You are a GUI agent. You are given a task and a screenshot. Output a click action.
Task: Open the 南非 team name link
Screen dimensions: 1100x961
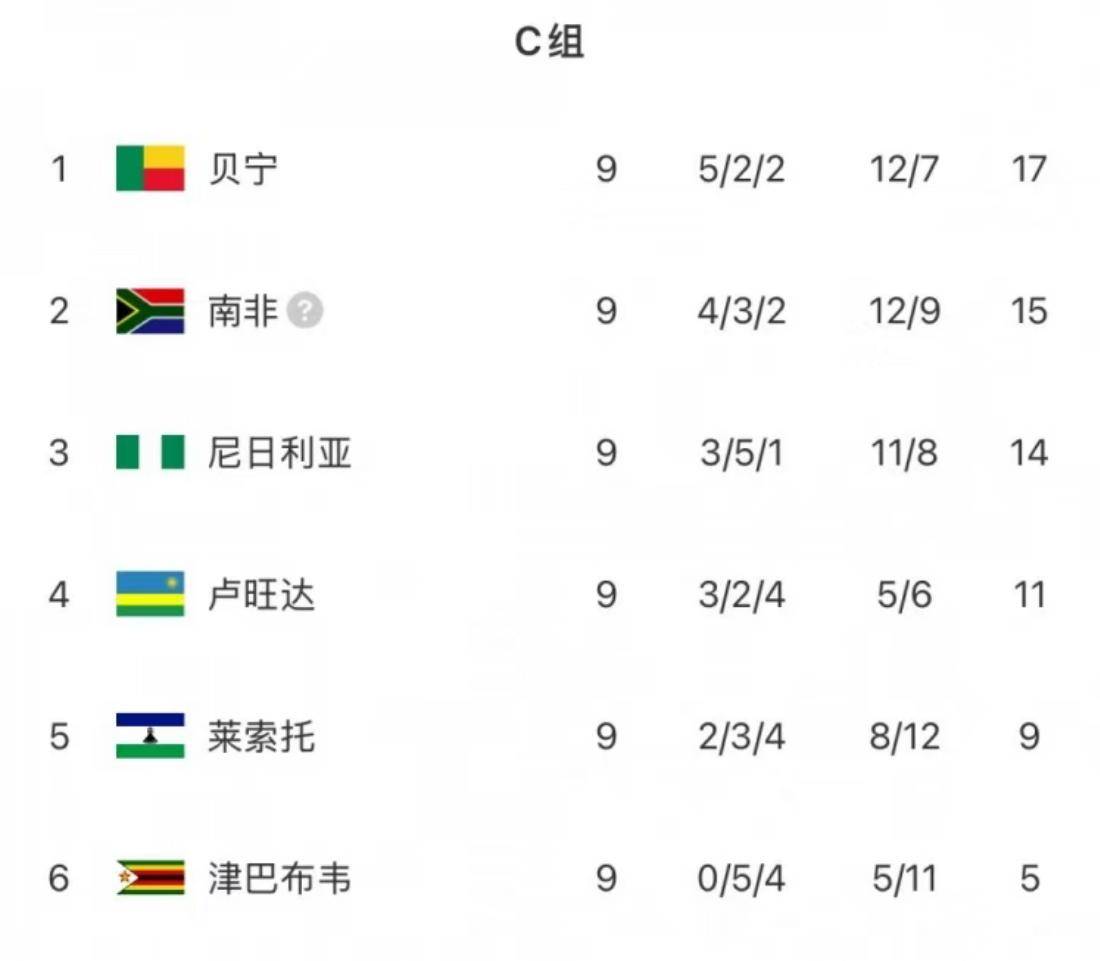(x=242, y=311)
